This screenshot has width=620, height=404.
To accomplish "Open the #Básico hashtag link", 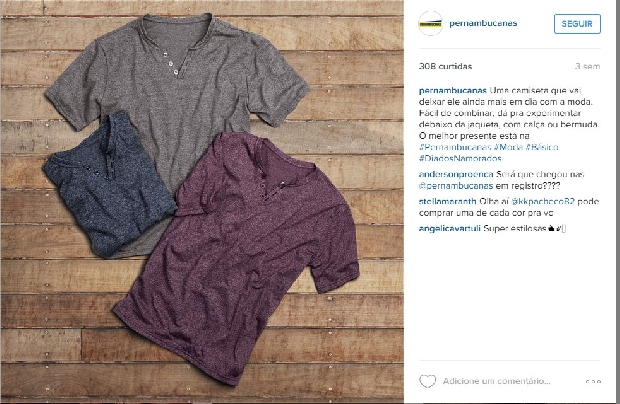I will pyautogui.click(x=542, y=147).
